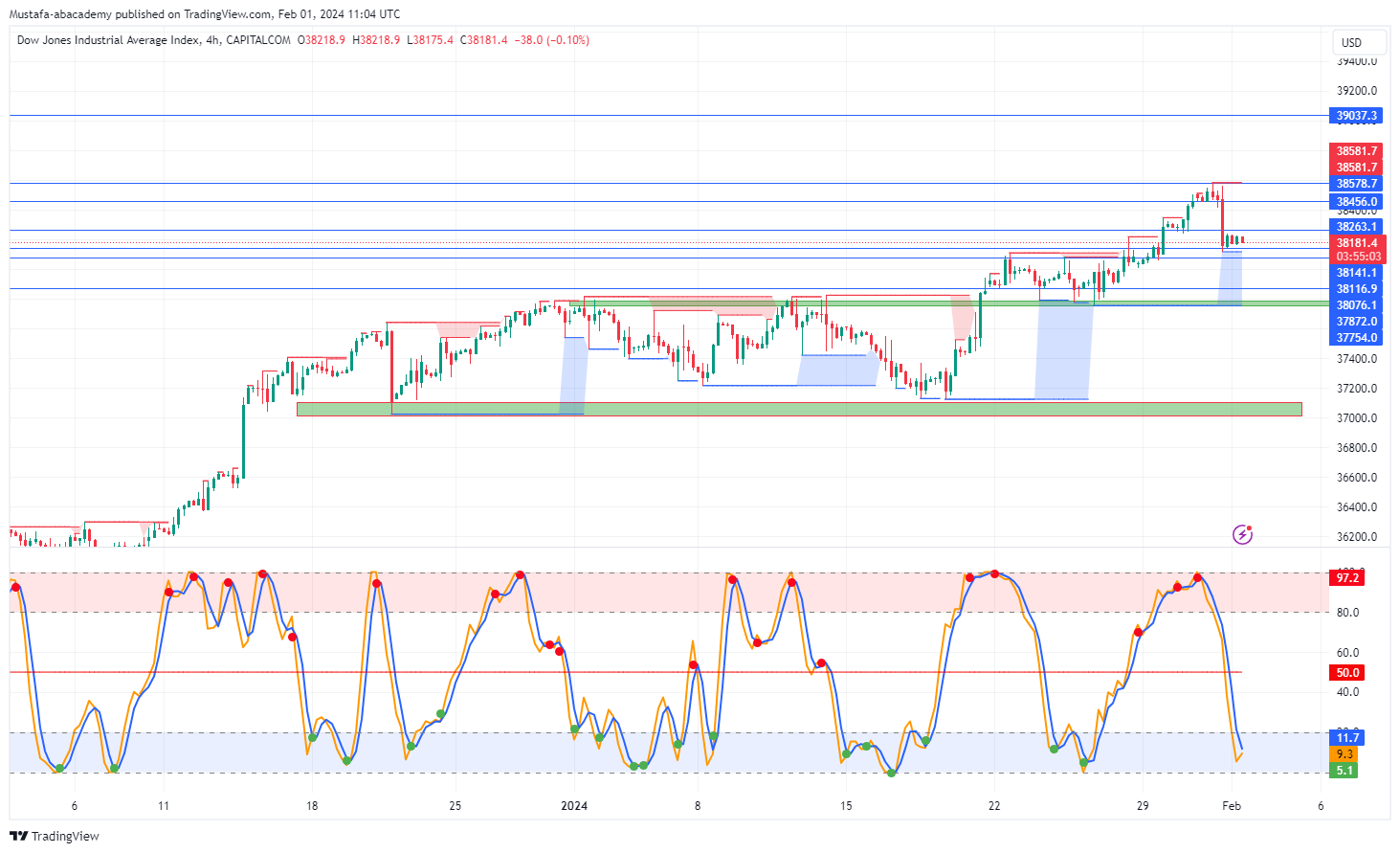The width and height of the screenshot is (1400, 853).
Task: Click the green 5.1 oscillator label
Action: tap(1345, 771)
